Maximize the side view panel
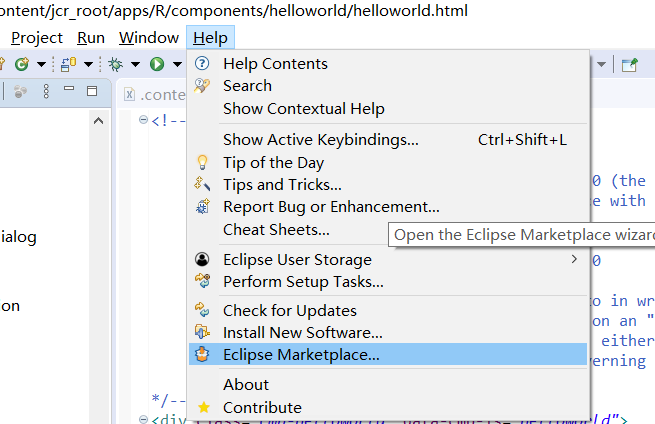 point(92,91)
